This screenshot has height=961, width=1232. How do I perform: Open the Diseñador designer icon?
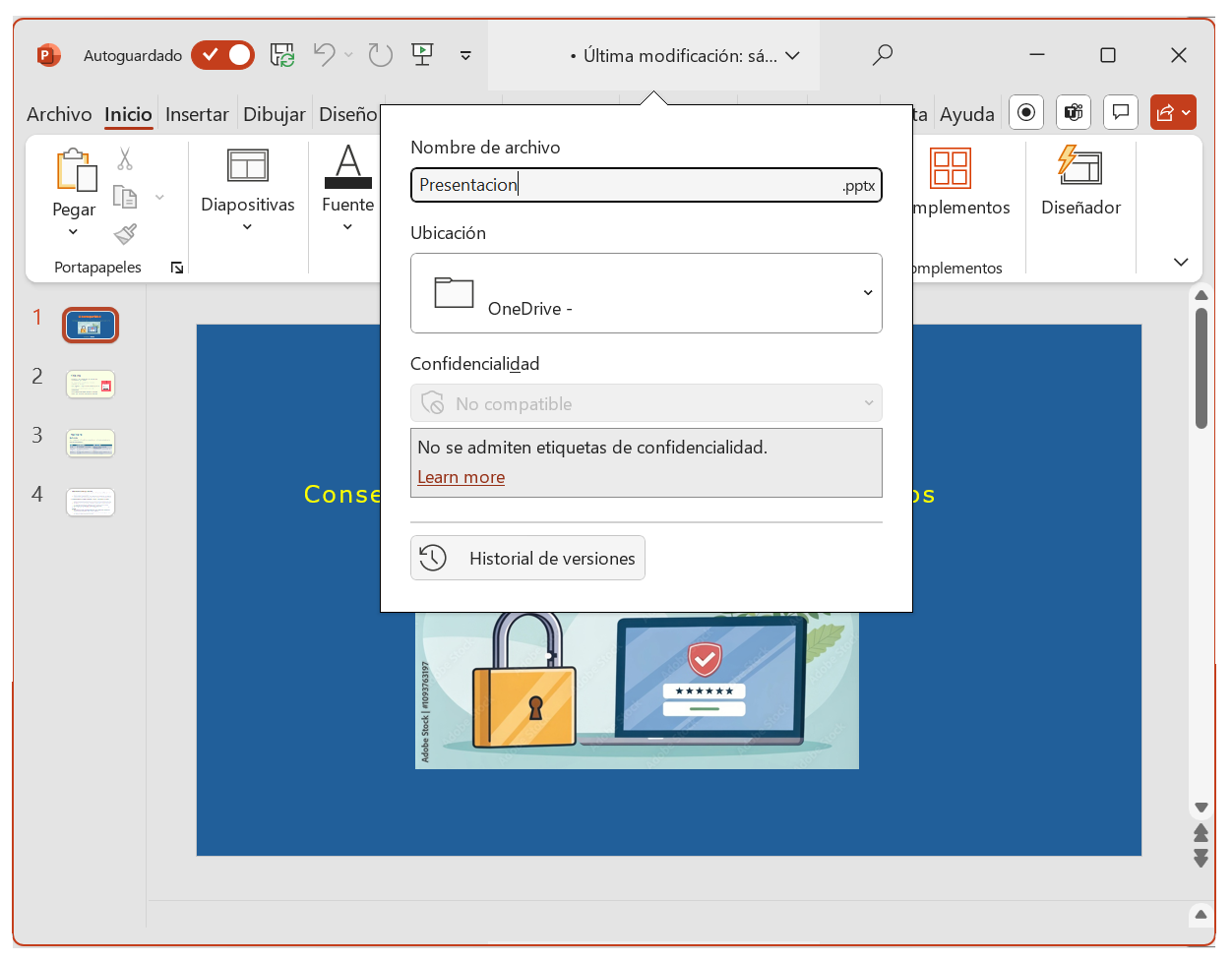coord(1080,179)
